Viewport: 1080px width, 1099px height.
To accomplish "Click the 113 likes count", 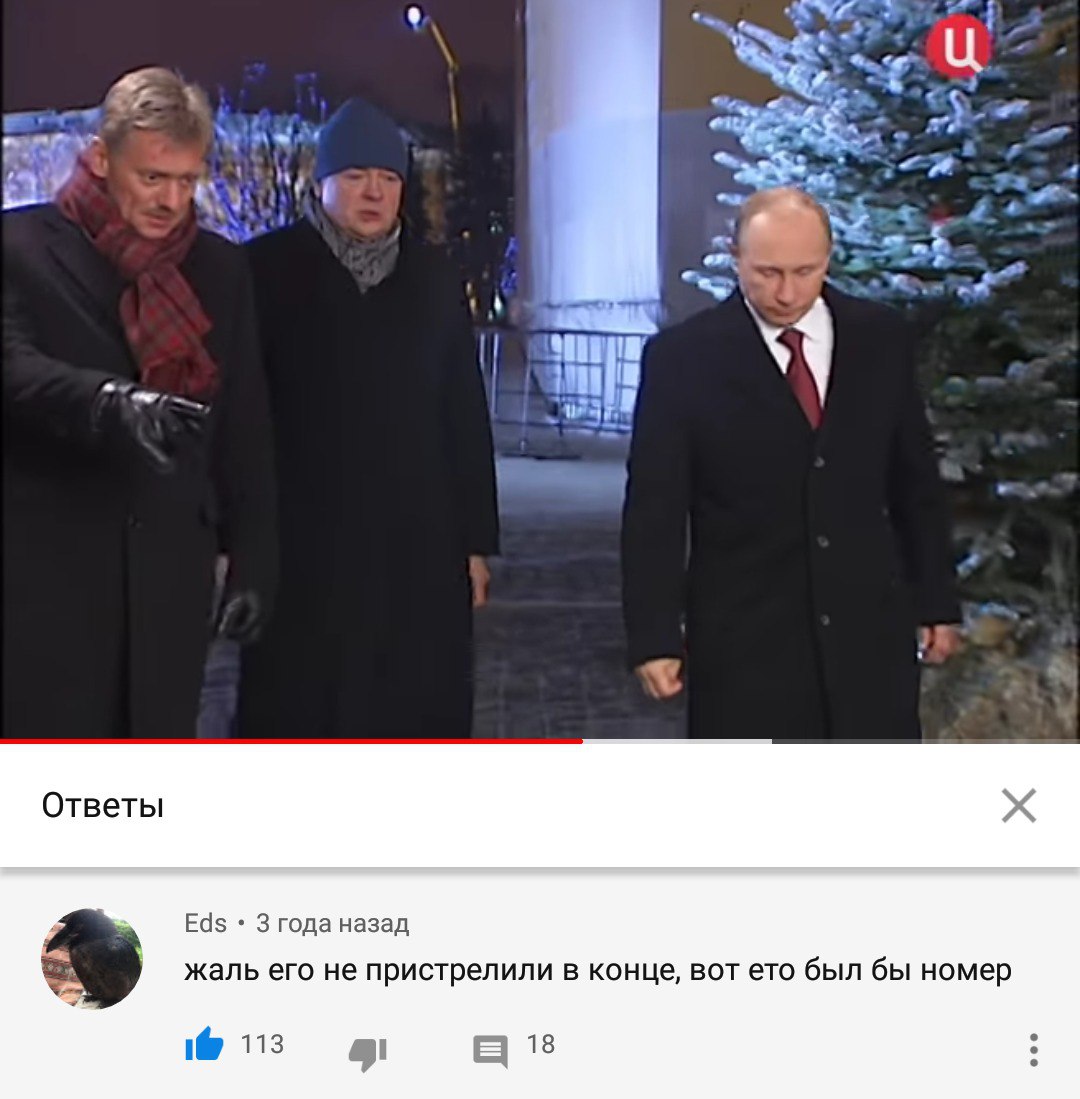I will tap(262, 1044).
